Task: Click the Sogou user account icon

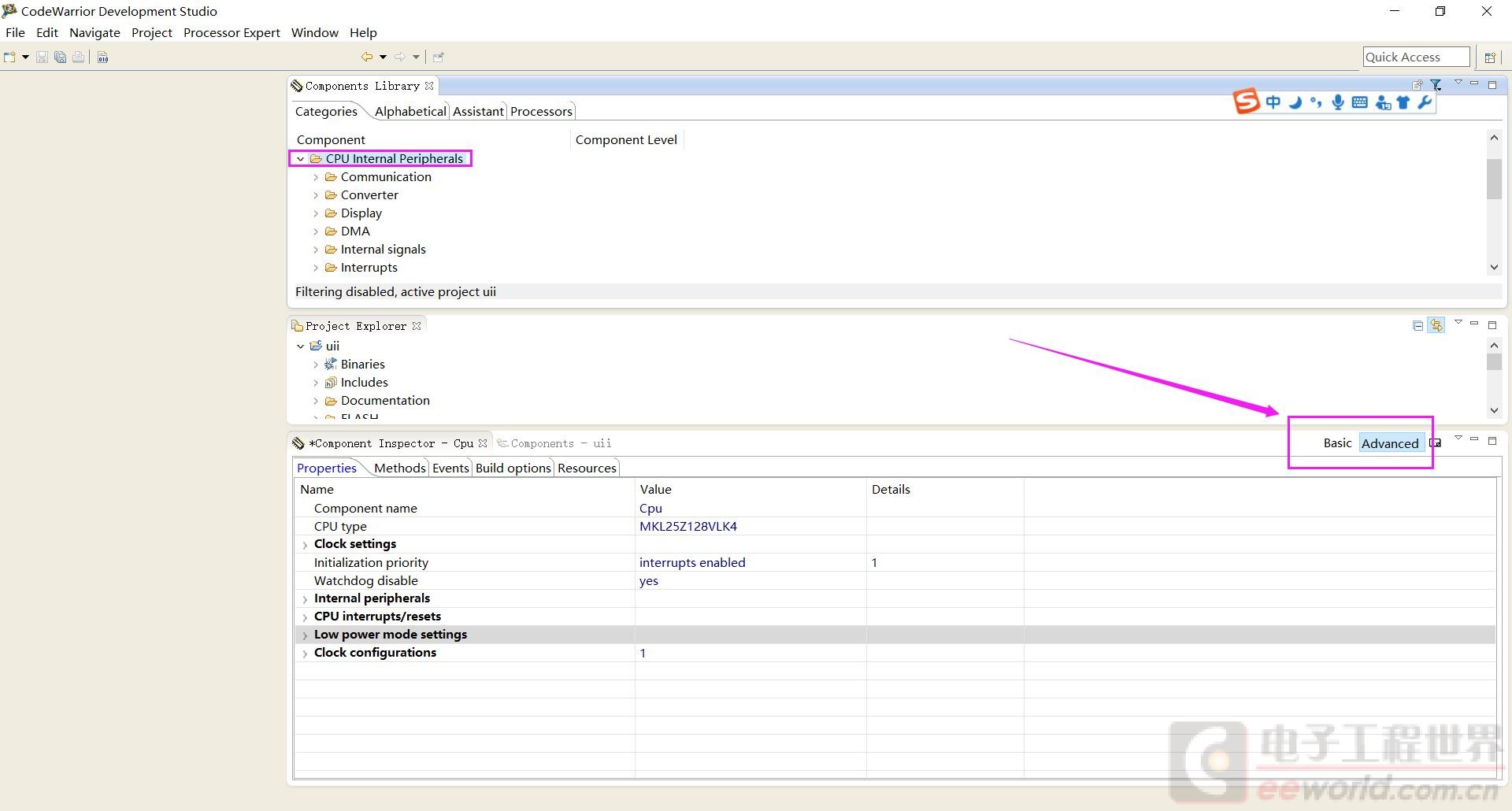Action: tap(1383, 102)
